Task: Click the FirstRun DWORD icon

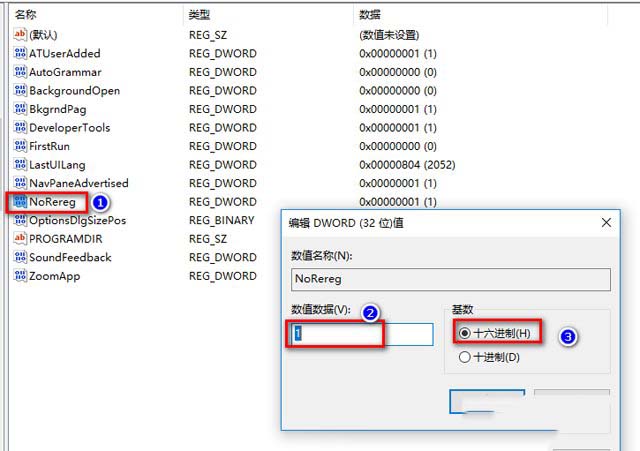Action: (20, 146)
